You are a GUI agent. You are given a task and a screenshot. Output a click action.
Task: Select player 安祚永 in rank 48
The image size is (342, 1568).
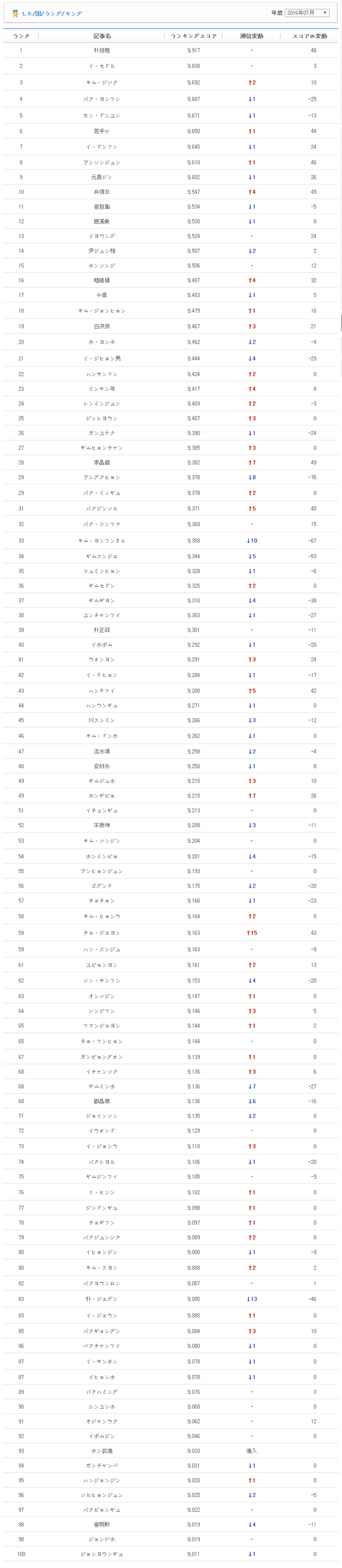(102, 766)
